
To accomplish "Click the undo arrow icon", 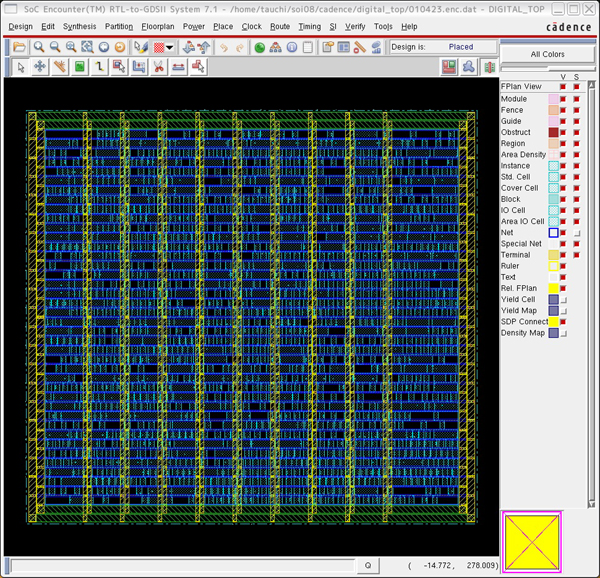I will [223, 47].
